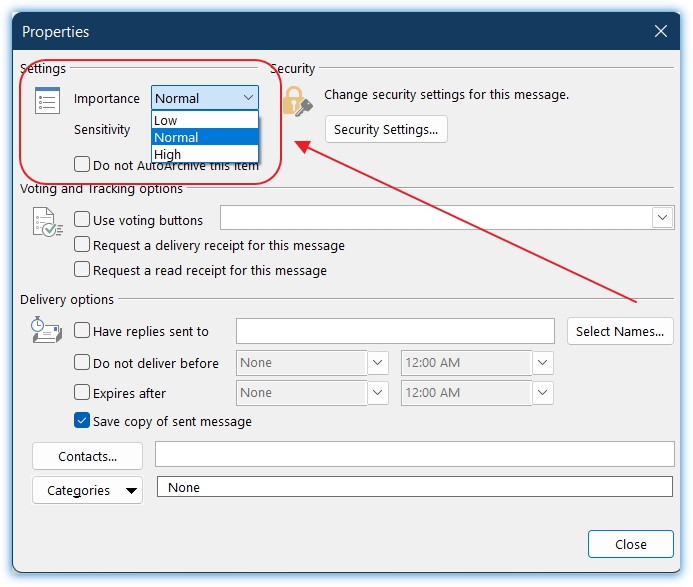Tick Do not deliver before checkbox

[82, 362]
